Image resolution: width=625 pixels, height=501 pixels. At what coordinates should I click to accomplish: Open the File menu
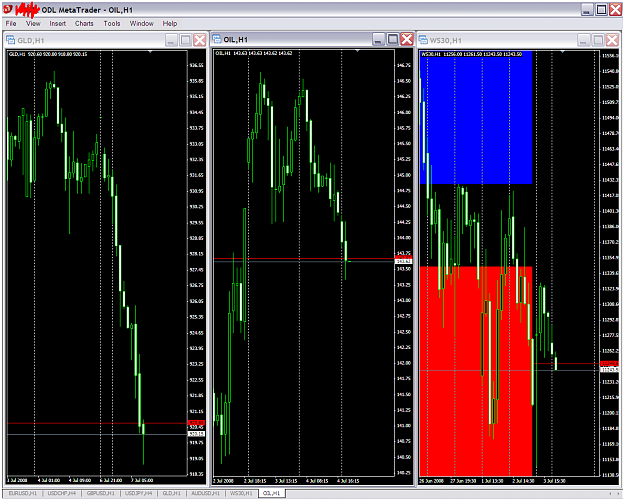(11, 24)
